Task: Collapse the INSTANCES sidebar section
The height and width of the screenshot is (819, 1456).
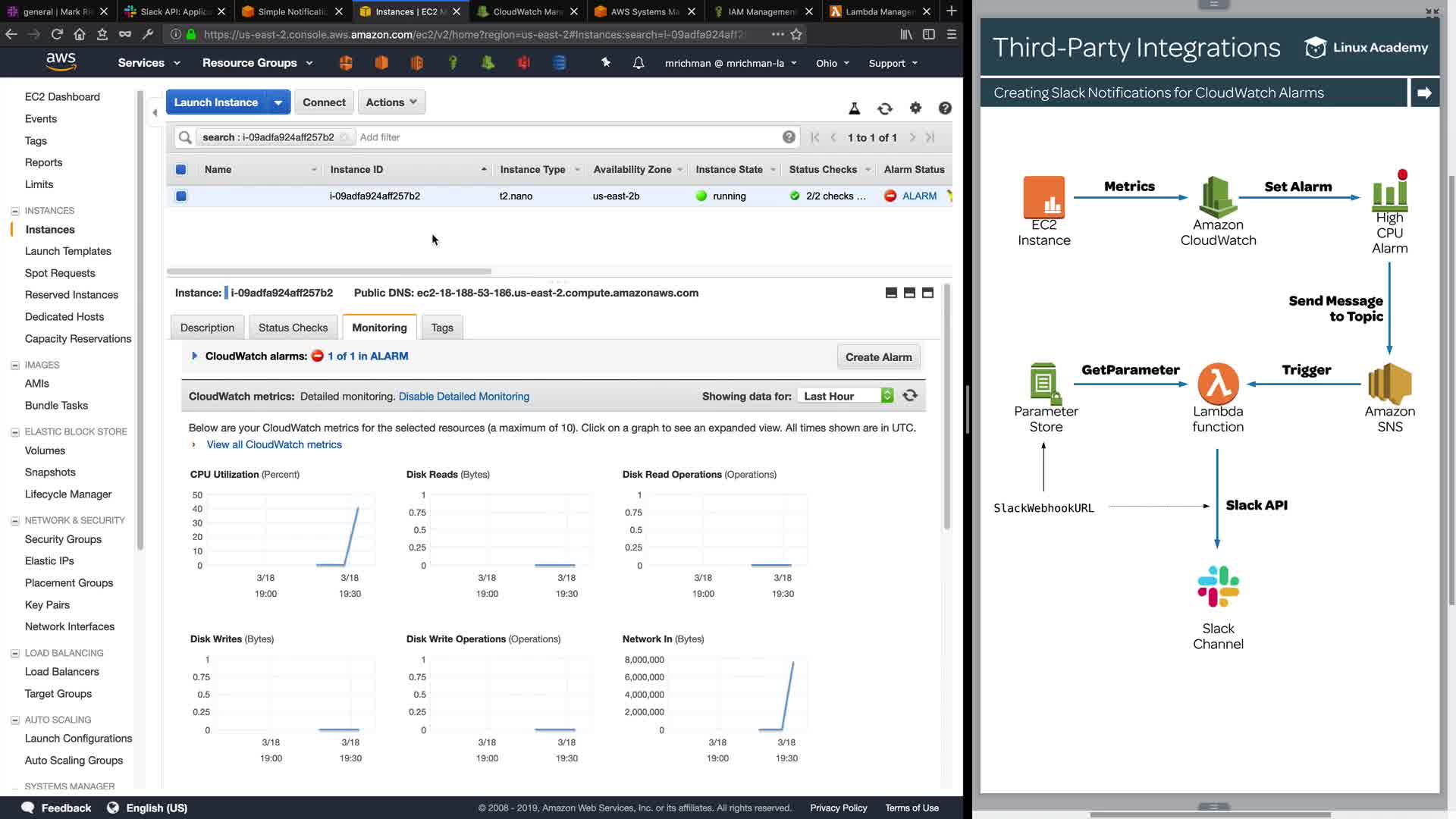Action: click(15, 211)
